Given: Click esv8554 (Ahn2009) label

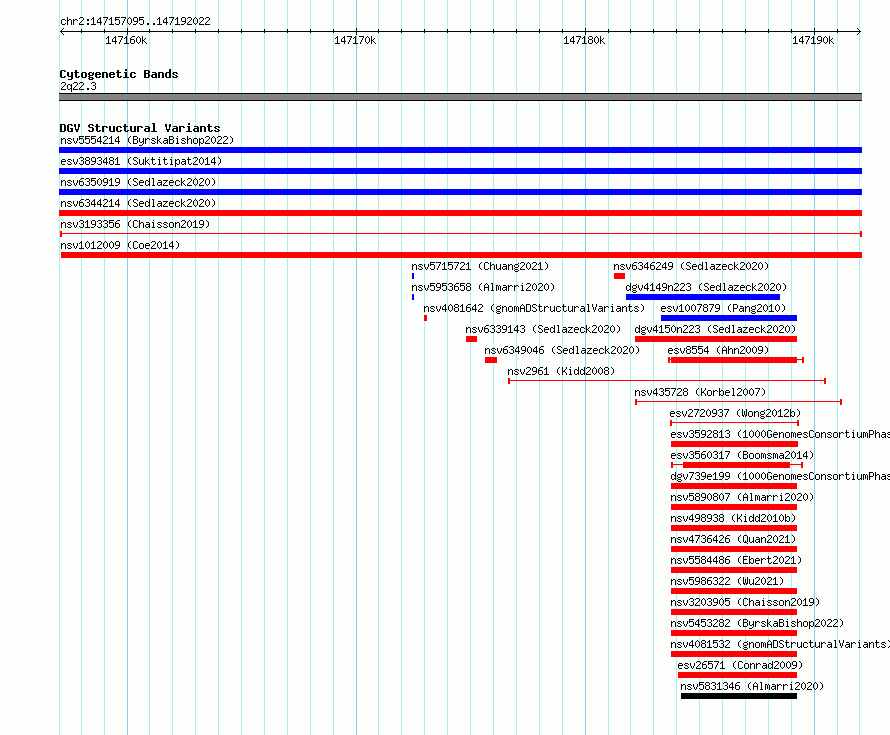Looking at the screenshot, I should tap(718, 350).
